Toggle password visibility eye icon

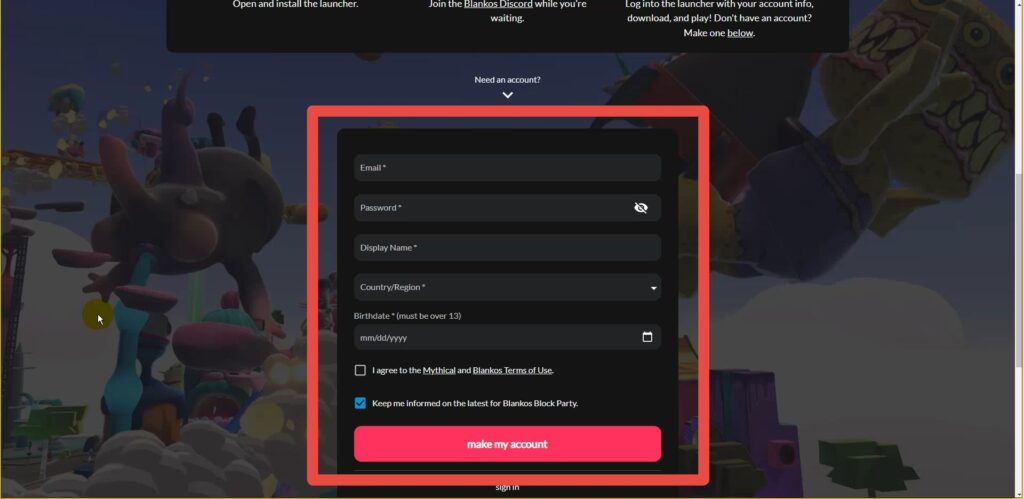(641, 208)
